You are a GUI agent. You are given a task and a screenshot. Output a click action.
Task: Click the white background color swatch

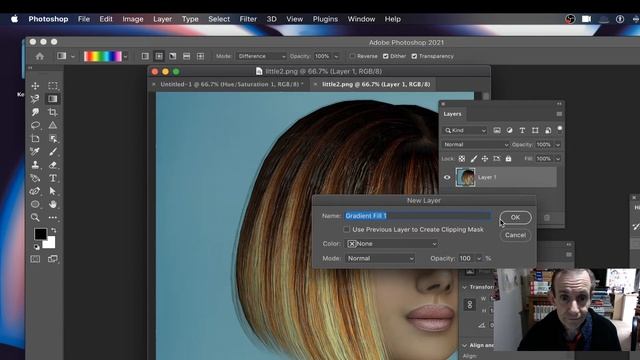tap(50, 243)
